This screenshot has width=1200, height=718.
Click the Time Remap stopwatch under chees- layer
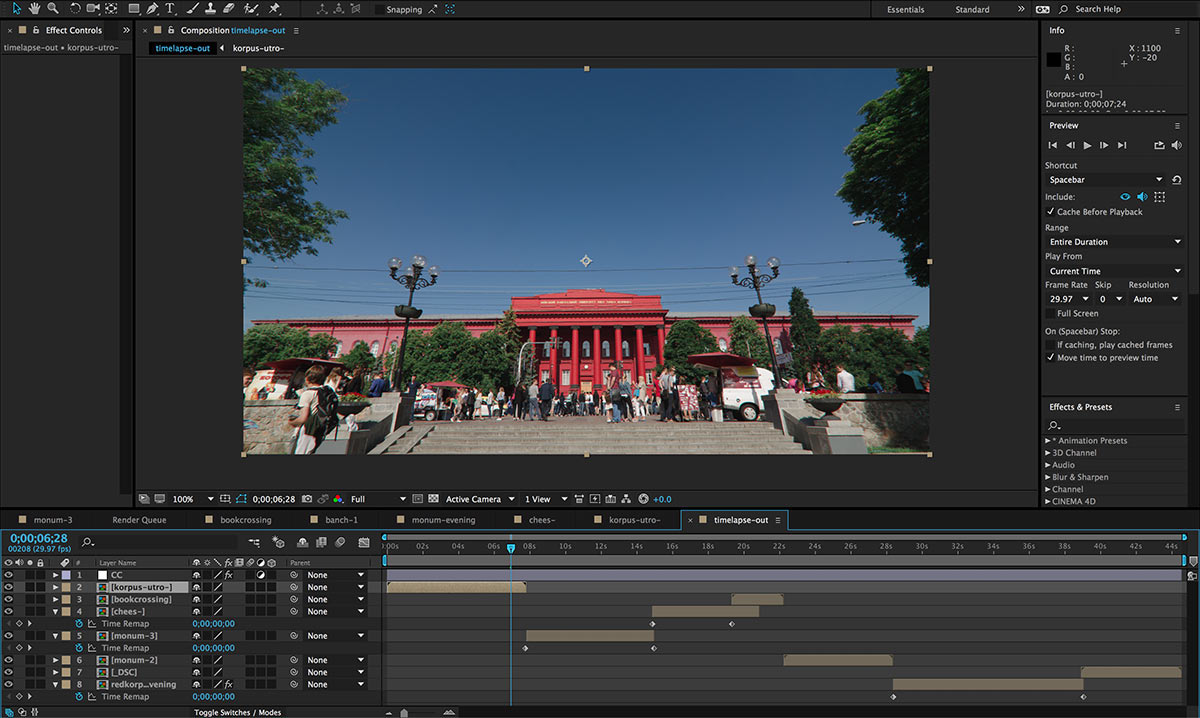click(x=79, y=624)
